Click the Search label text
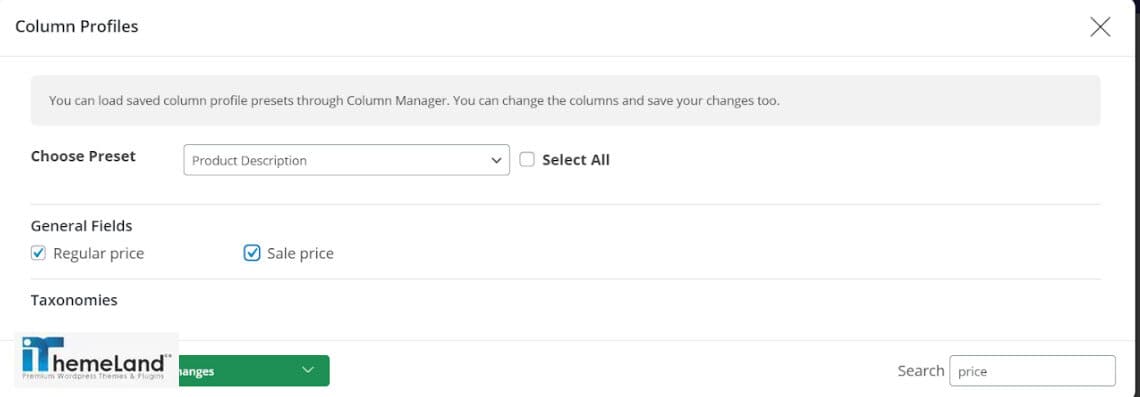 tap(920, 371)
